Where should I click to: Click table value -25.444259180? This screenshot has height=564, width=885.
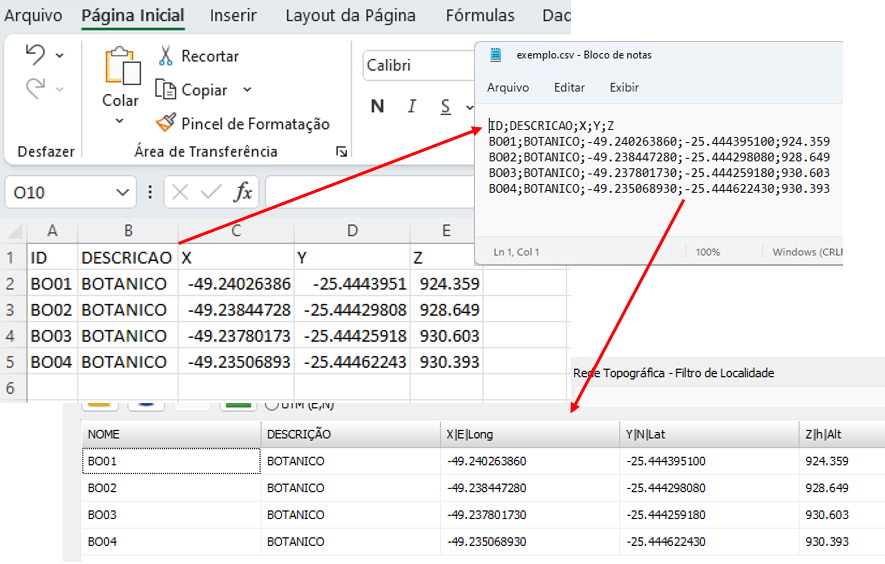tap(666, 515)
